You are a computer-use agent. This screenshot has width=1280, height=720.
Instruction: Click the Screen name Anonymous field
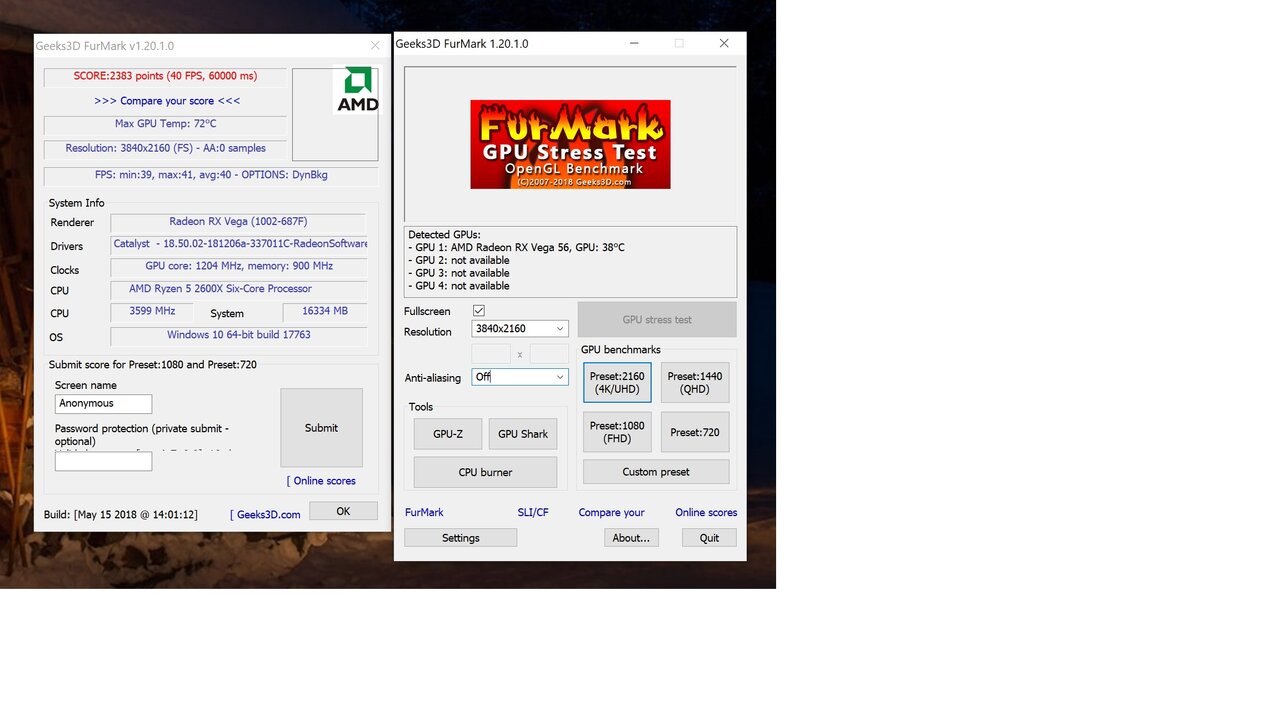click(103, 404)
